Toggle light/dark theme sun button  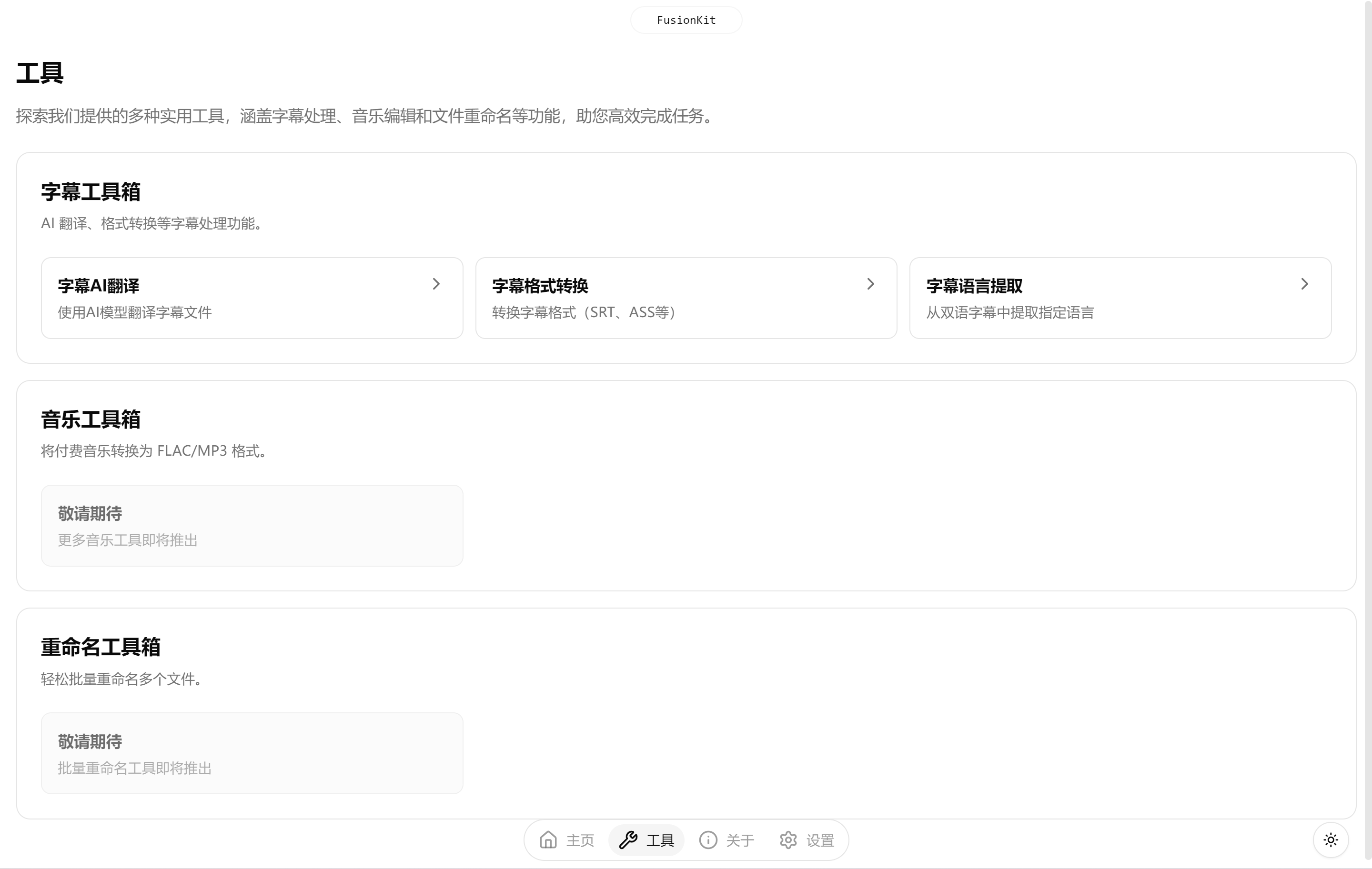tap(1331, 839)
